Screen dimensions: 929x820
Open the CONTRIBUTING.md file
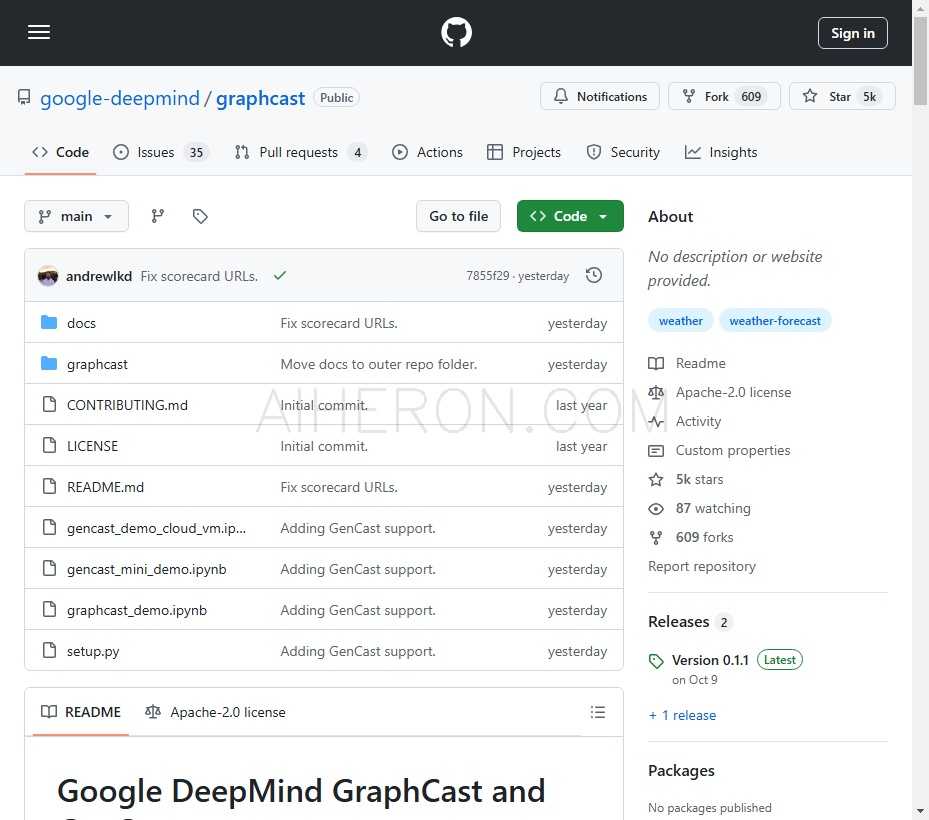tap(127, 405)
